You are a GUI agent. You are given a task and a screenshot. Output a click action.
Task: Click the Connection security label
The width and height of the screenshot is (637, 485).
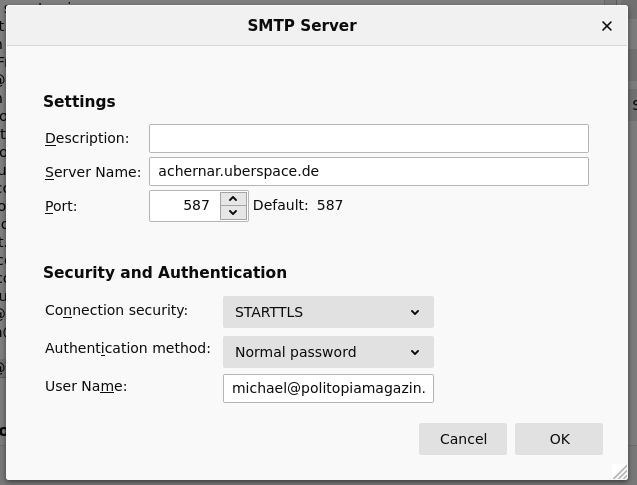(117, 310)
